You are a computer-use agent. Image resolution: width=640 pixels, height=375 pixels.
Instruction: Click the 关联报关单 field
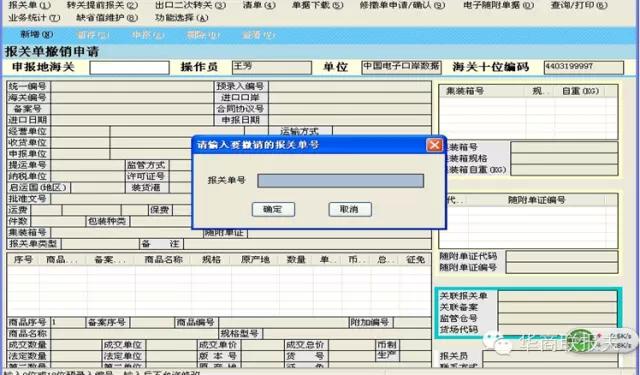point(557,296)
